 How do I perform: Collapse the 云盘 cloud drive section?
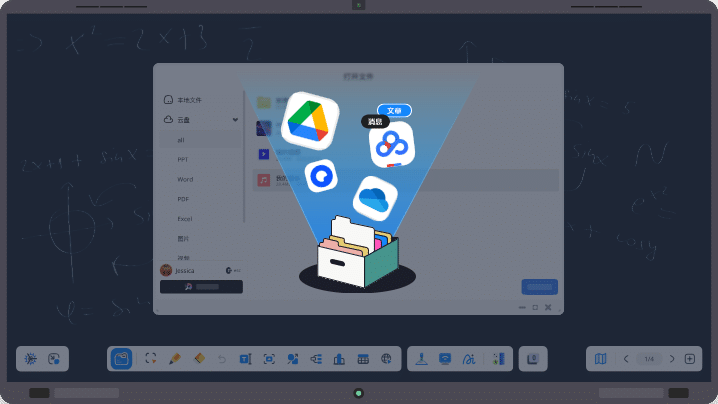click(235, 120)
